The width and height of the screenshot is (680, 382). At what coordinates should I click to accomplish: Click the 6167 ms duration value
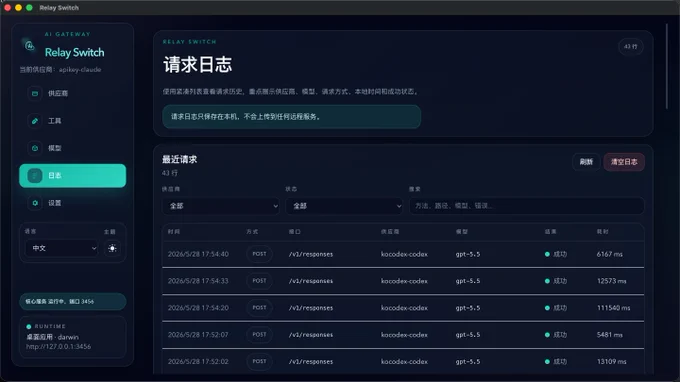click(610, 254)
